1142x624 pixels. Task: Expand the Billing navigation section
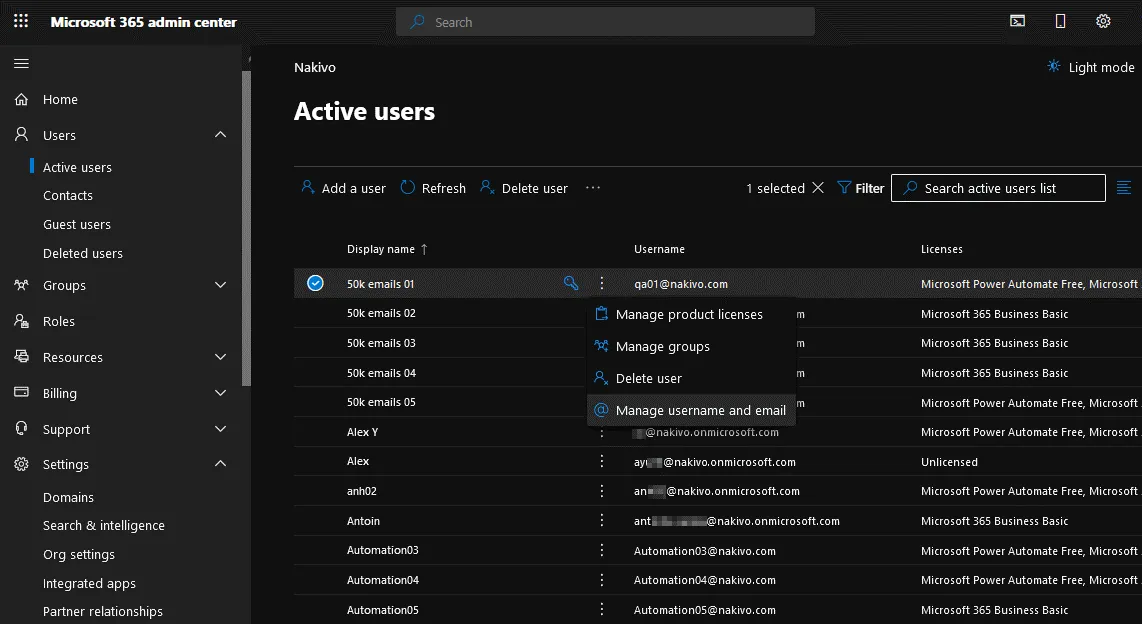221,393
